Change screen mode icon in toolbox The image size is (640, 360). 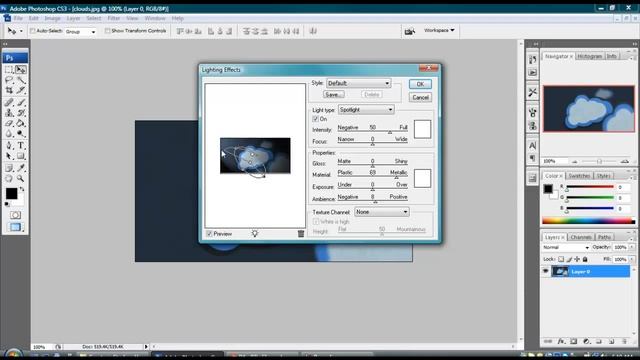16,227
